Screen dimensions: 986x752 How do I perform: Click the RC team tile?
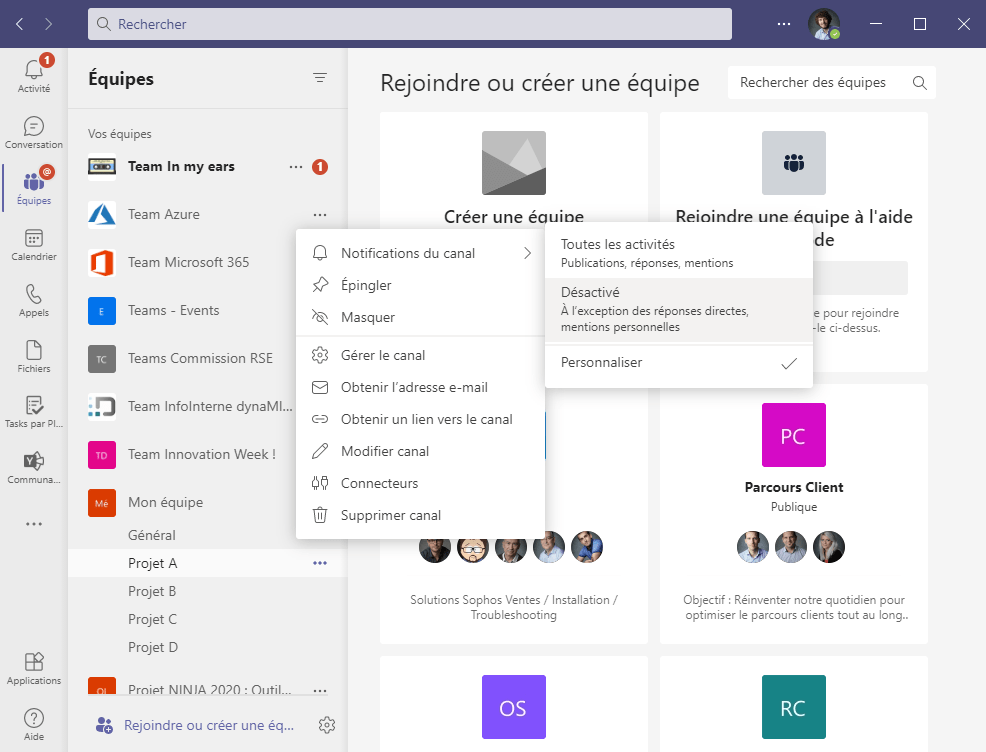(x=794, y=707)
